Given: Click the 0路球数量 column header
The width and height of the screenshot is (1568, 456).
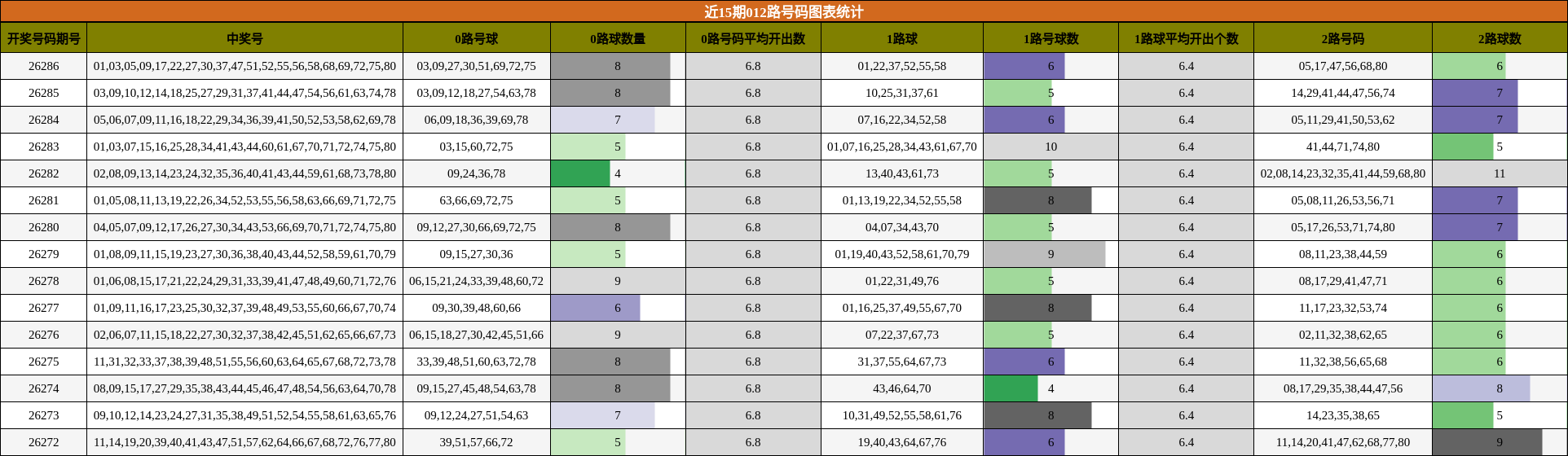Looking at the screenshot, I should 618,38.
